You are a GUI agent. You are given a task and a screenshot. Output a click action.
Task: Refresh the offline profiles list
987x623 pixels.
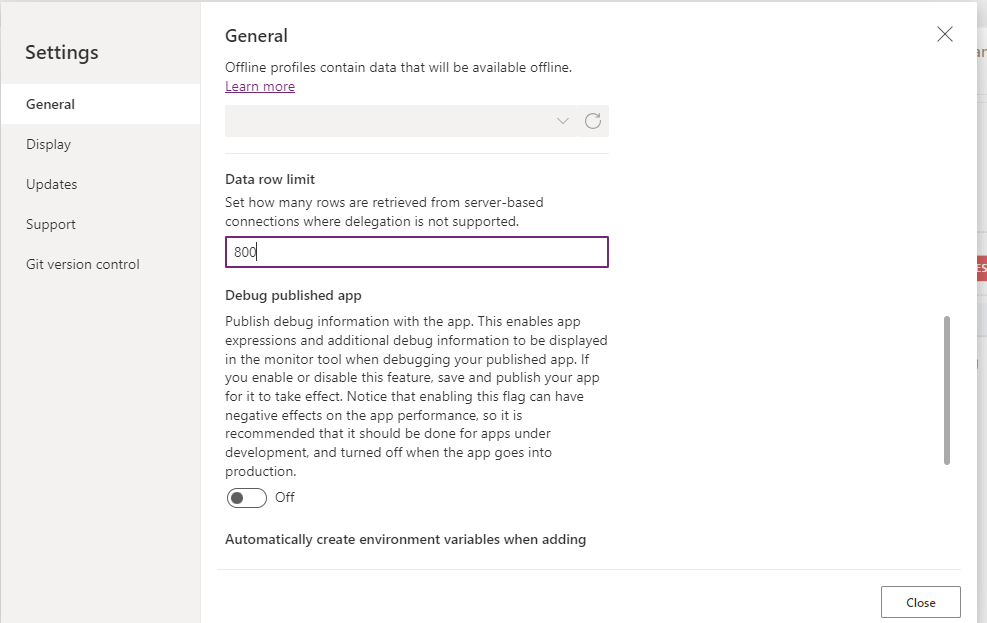(x=593, y=121)
